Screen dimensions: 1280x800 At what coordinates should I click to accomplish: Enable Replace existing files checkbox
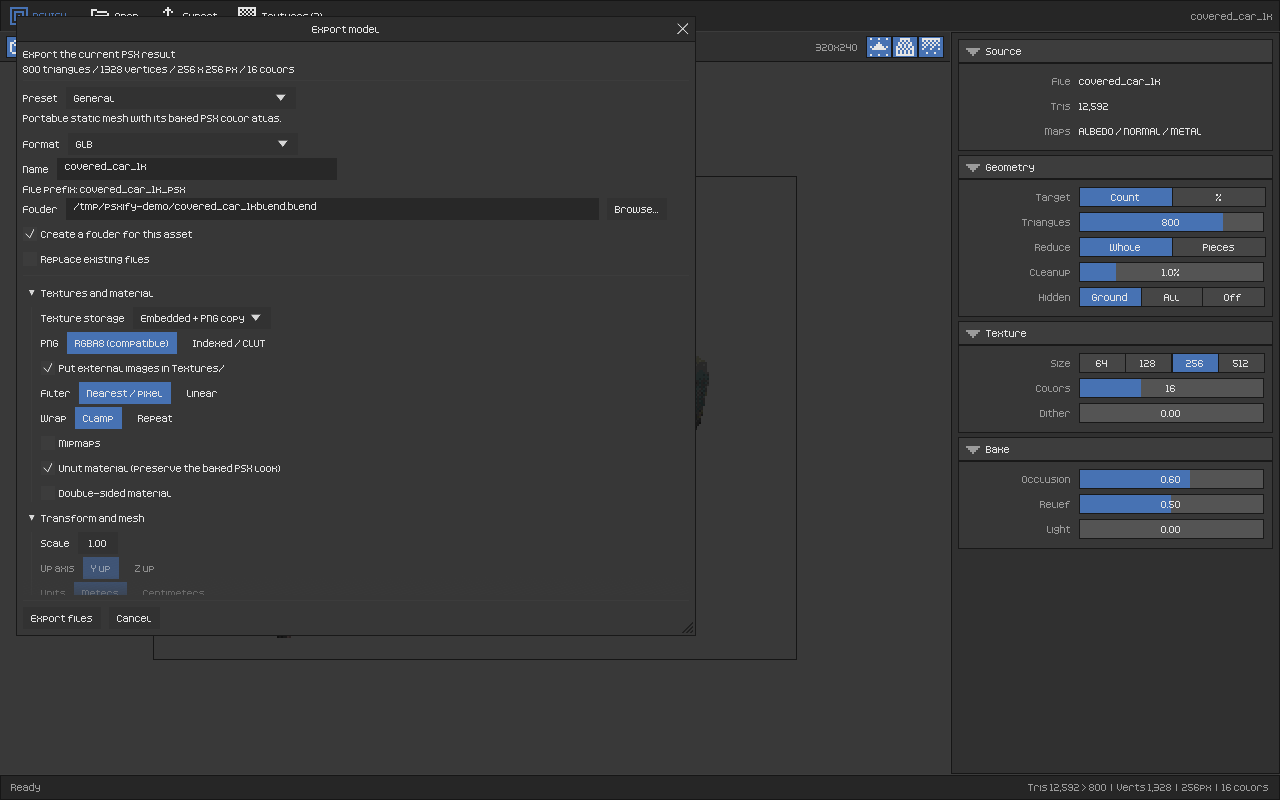(30, 259)
